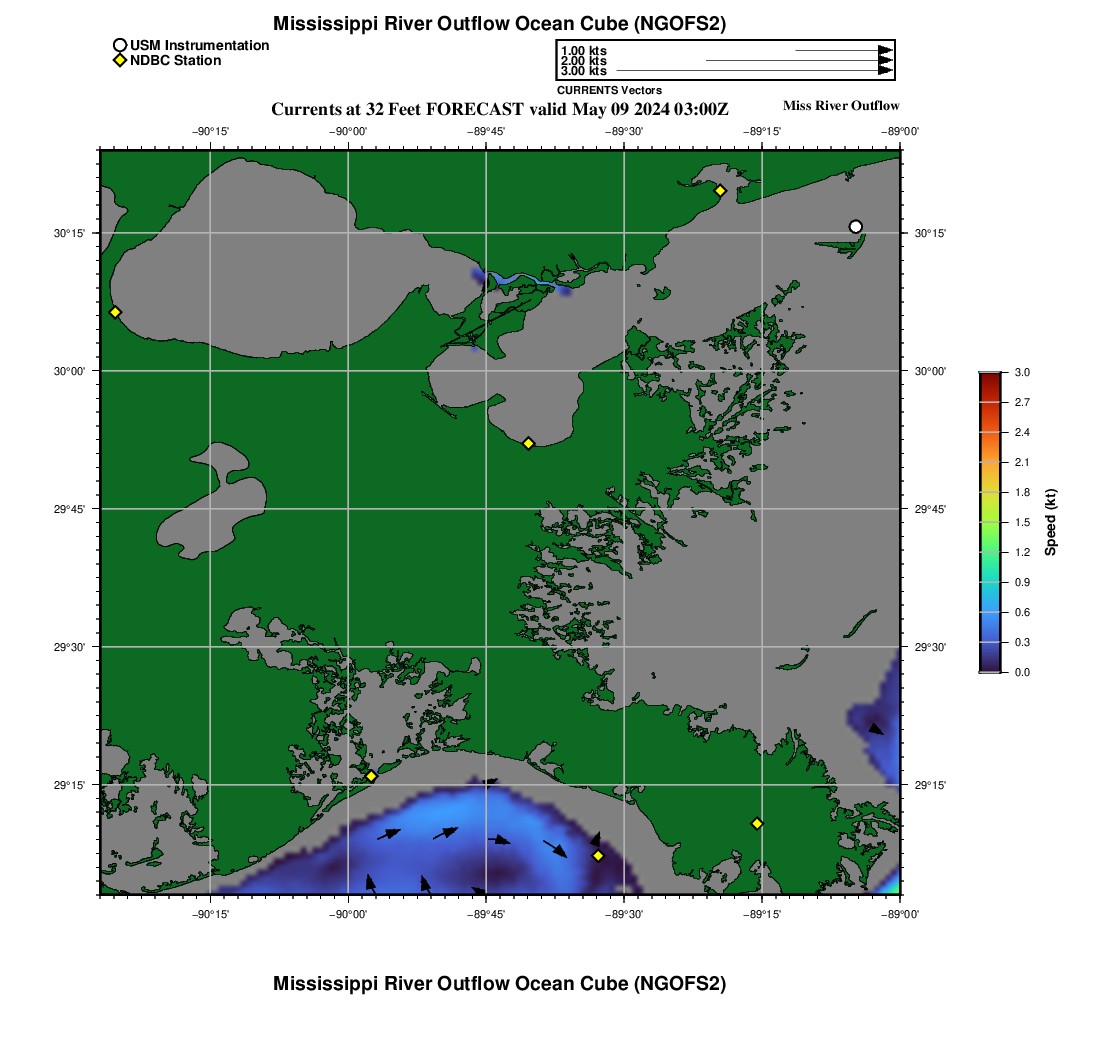Select the northernmost NDBC station diamond
1100x1050 pixels.
coord(720,190)
